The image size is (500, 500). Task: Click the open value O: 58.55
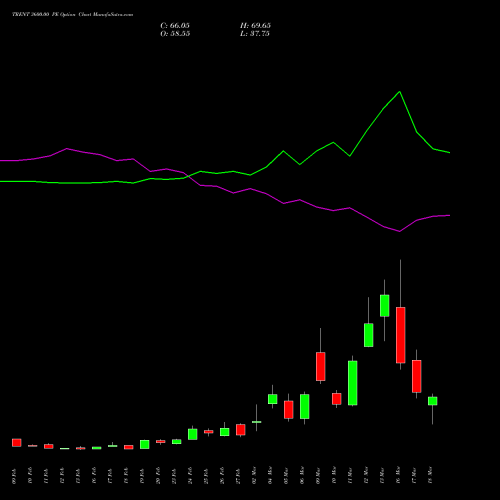pos(175,34)
